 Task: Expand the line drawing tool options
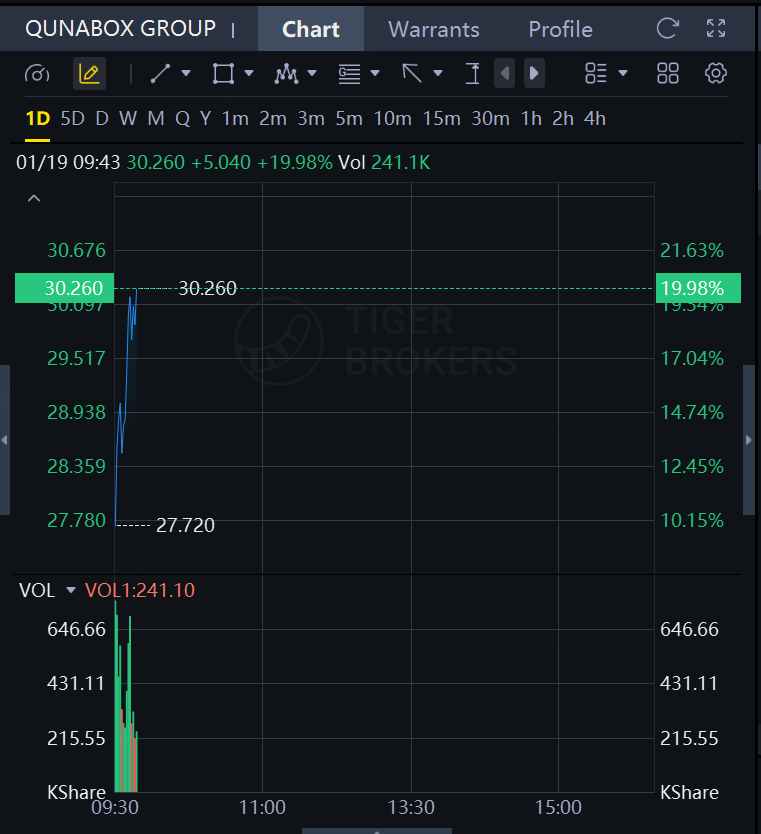[185, 73]
